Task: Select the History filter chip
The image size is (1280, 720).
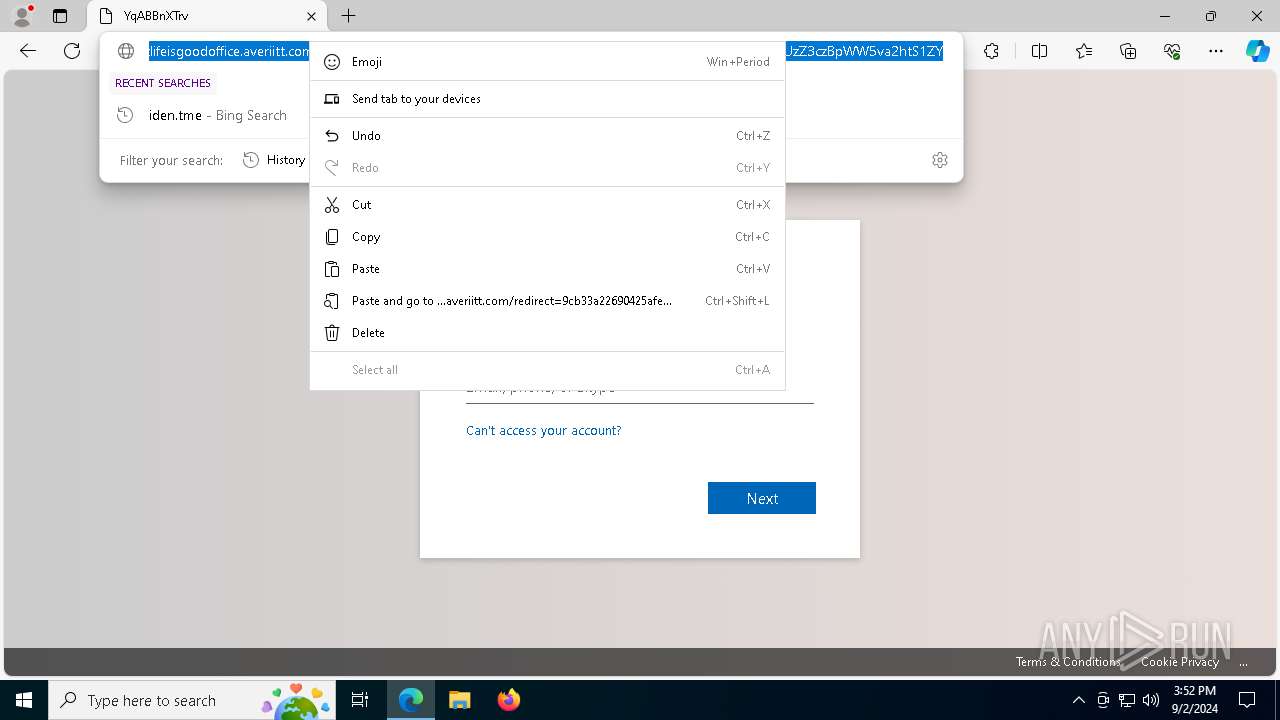Action: 274,160
